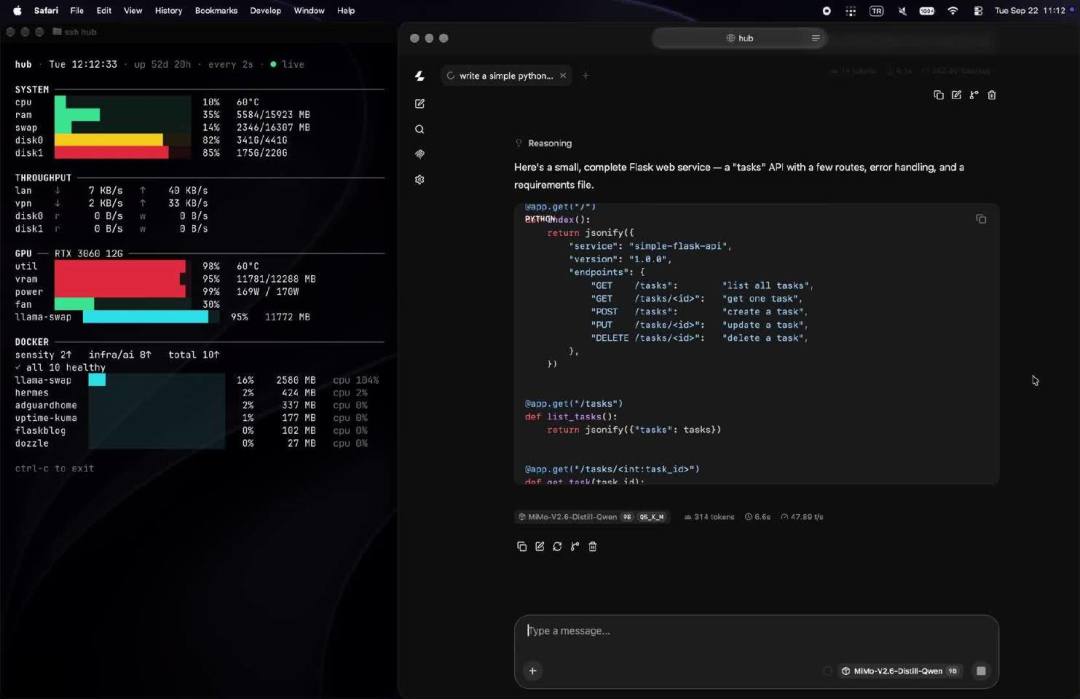This screenshot has height=699, width=1080.
Task: Add an attachment with the plus button
Action: pos(532,671)
